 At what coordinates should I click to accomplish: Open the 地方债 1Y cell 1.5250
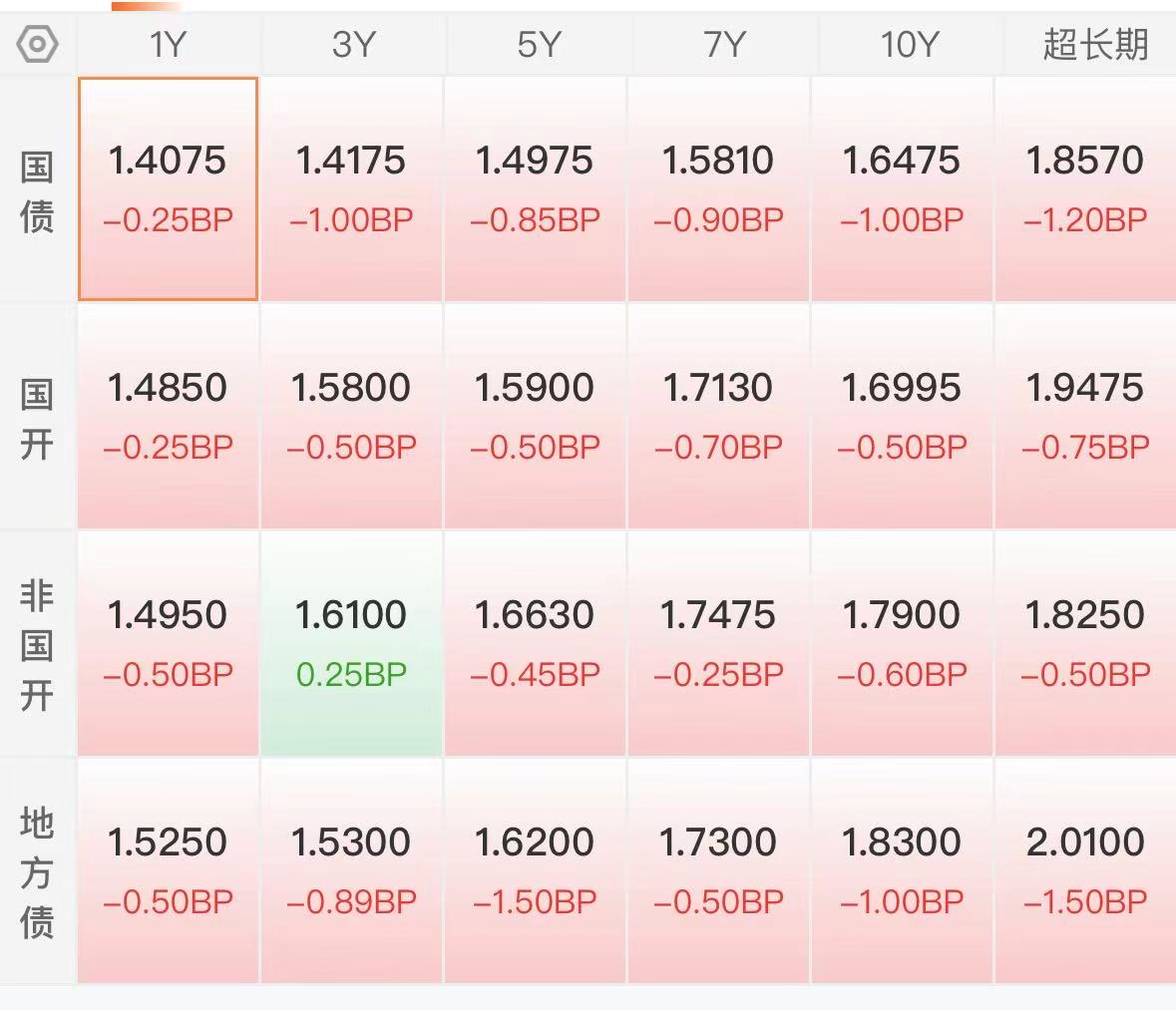(x=168, y=870)
